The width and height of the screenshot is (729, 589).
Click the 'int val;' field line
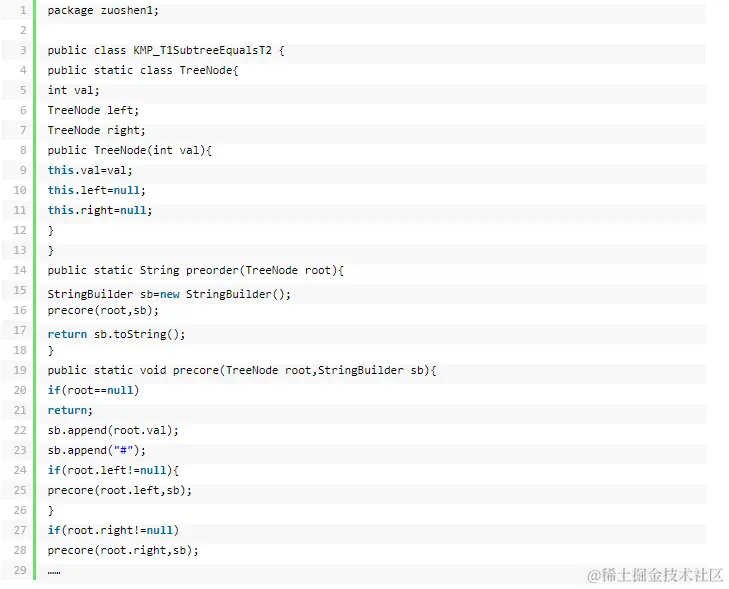(x=74, y=90)
